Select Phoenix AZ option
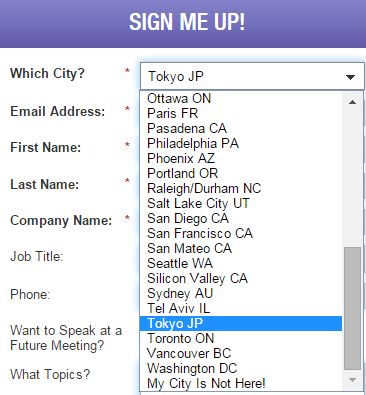 (x=241, y=158)
